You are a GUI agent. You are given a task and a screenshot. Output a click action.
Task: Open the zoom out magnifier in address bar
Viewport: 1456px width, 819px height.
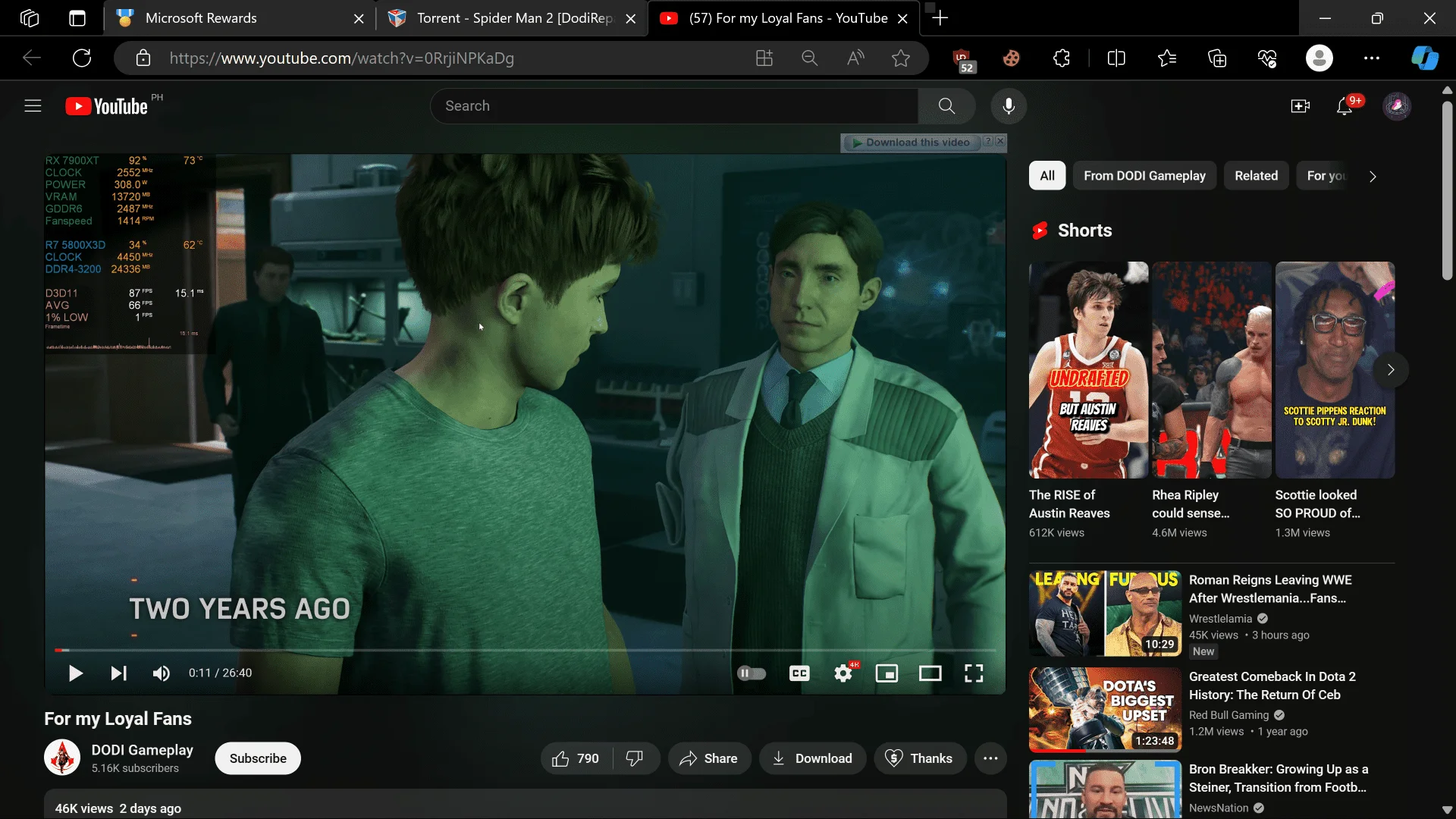[x=810, y=58]
